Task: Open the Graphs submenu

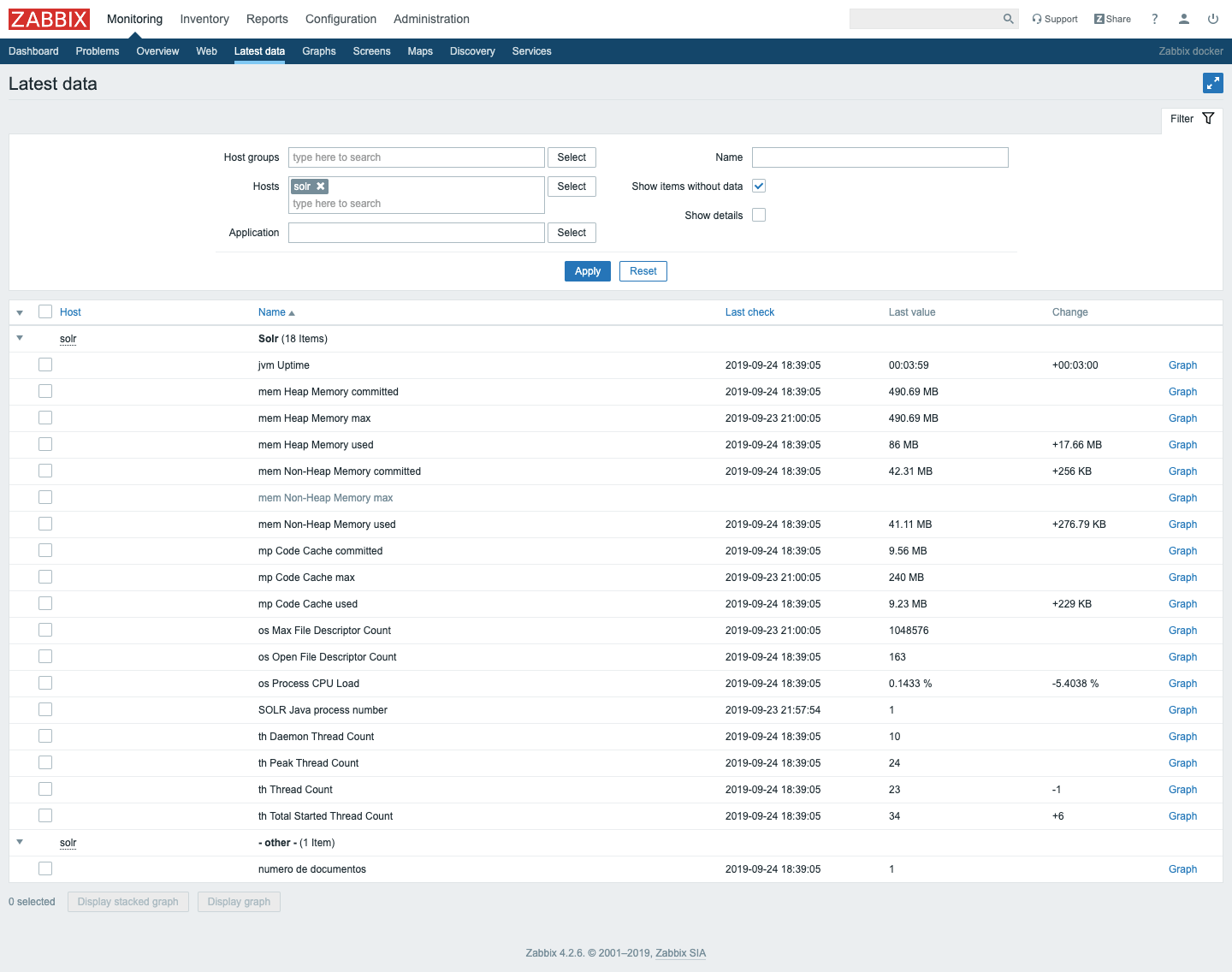Action: click(319, 51)
